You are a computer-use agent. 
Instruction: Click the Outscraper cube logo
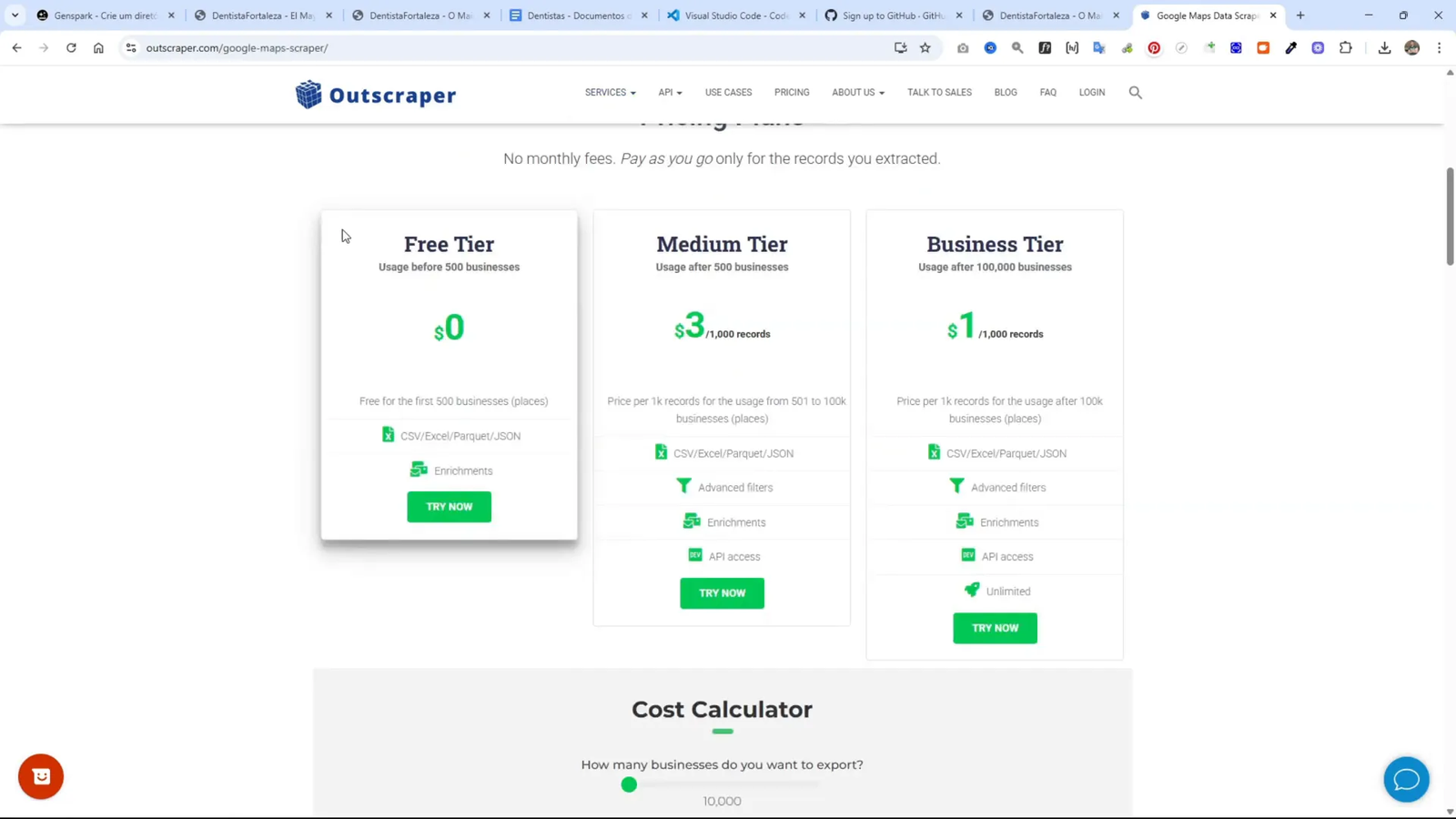tap(307, 94)
